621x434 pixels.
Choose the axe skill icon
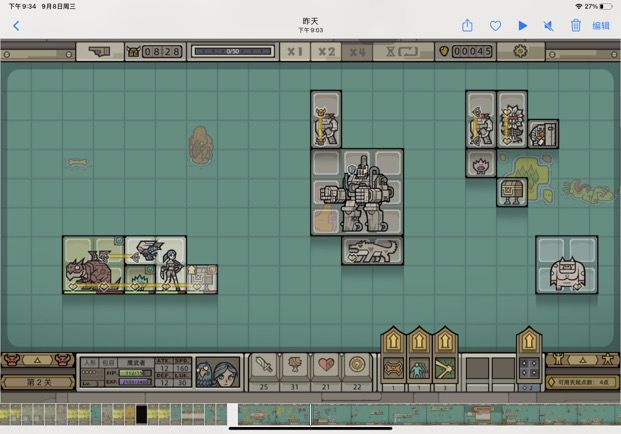pos(294,365)
